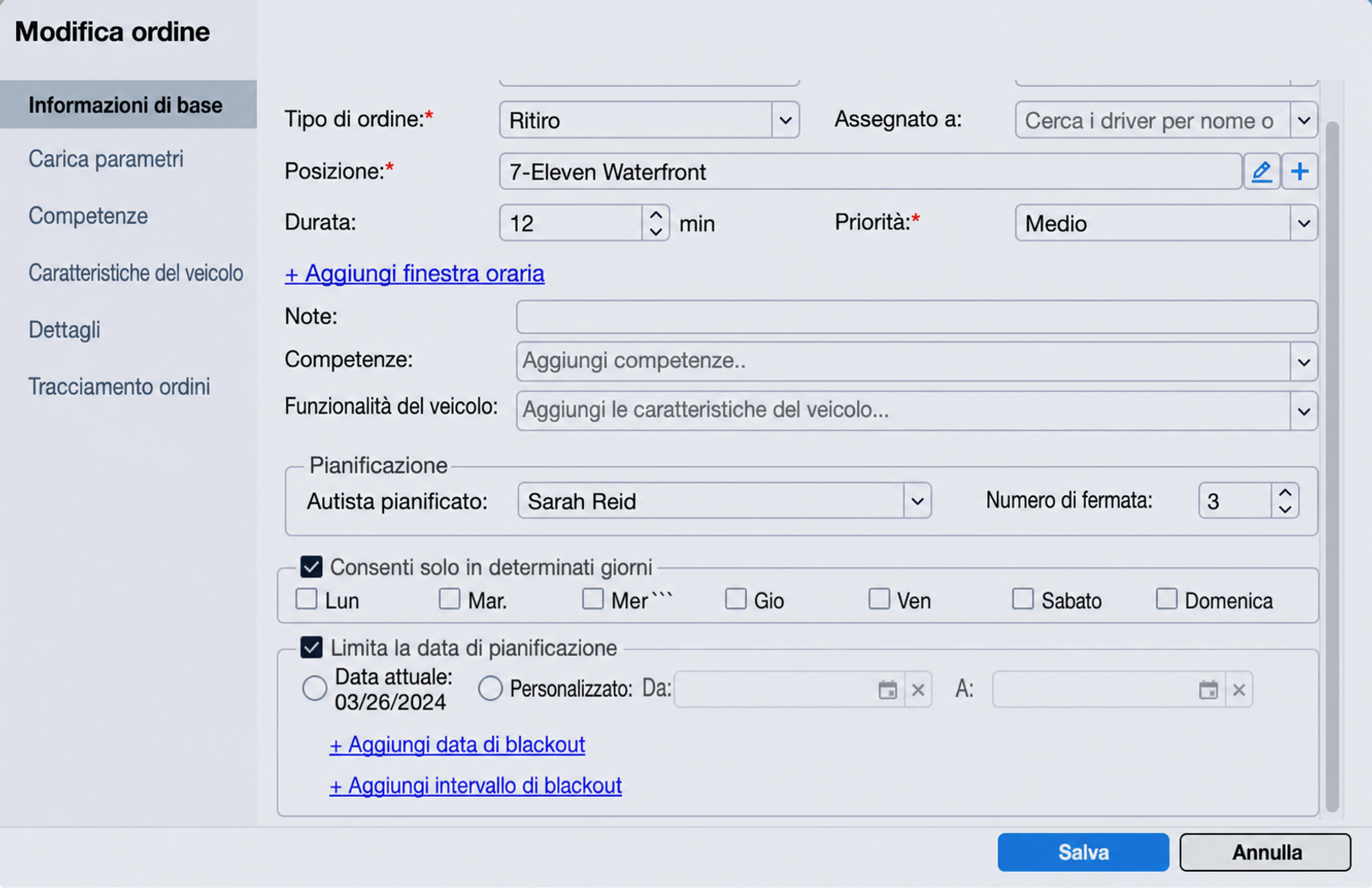Click the Durata minutes input field
This screenshot has width=1372, height=888.
click(x=571, y=224)
